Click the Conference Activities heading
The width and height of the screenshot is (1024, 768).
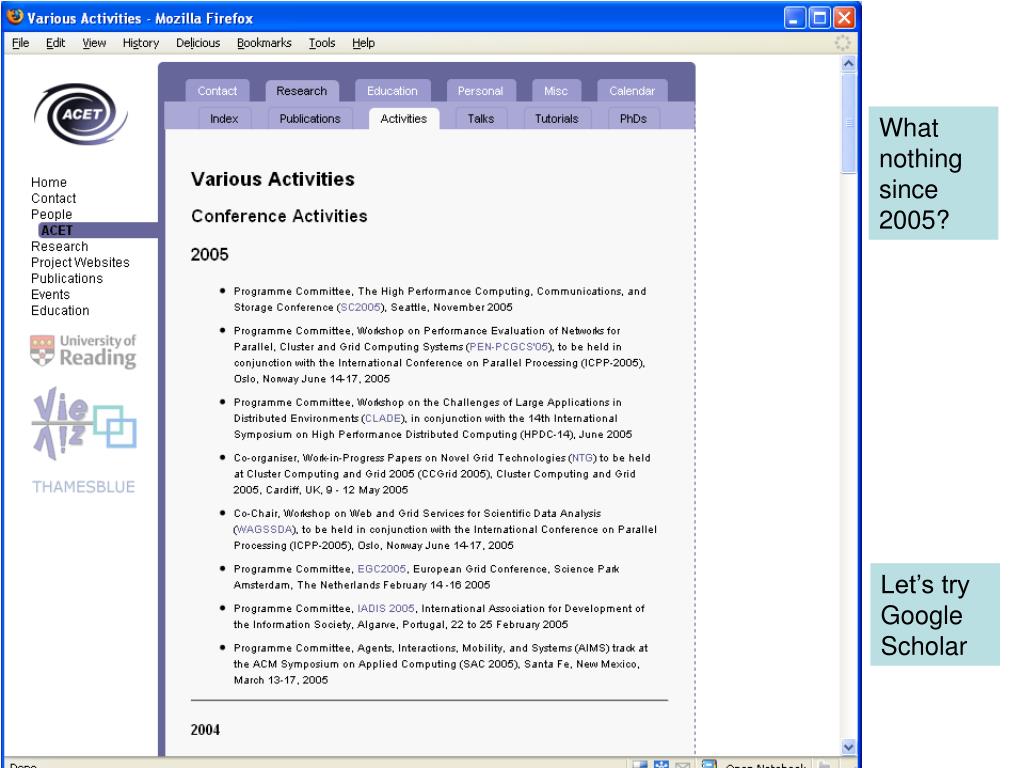pyautogui.click(x=280, y=216)
